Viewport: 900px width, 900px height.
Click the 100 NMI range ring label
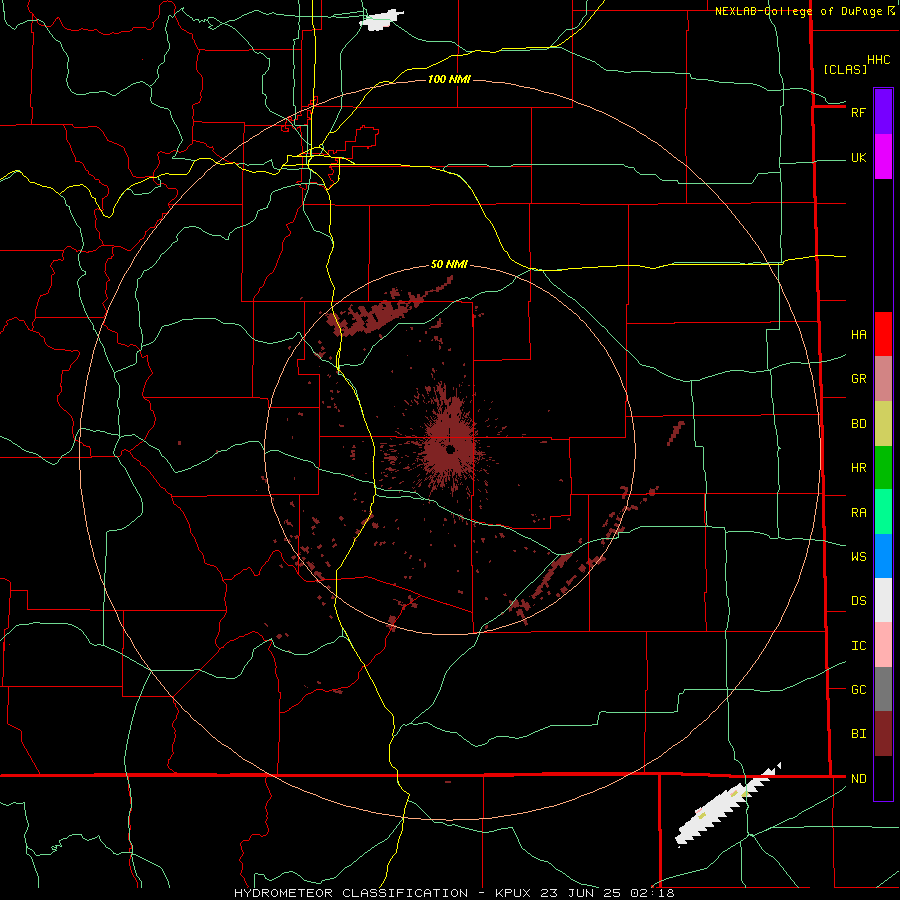pyautogui.click(x=449, y=79)
